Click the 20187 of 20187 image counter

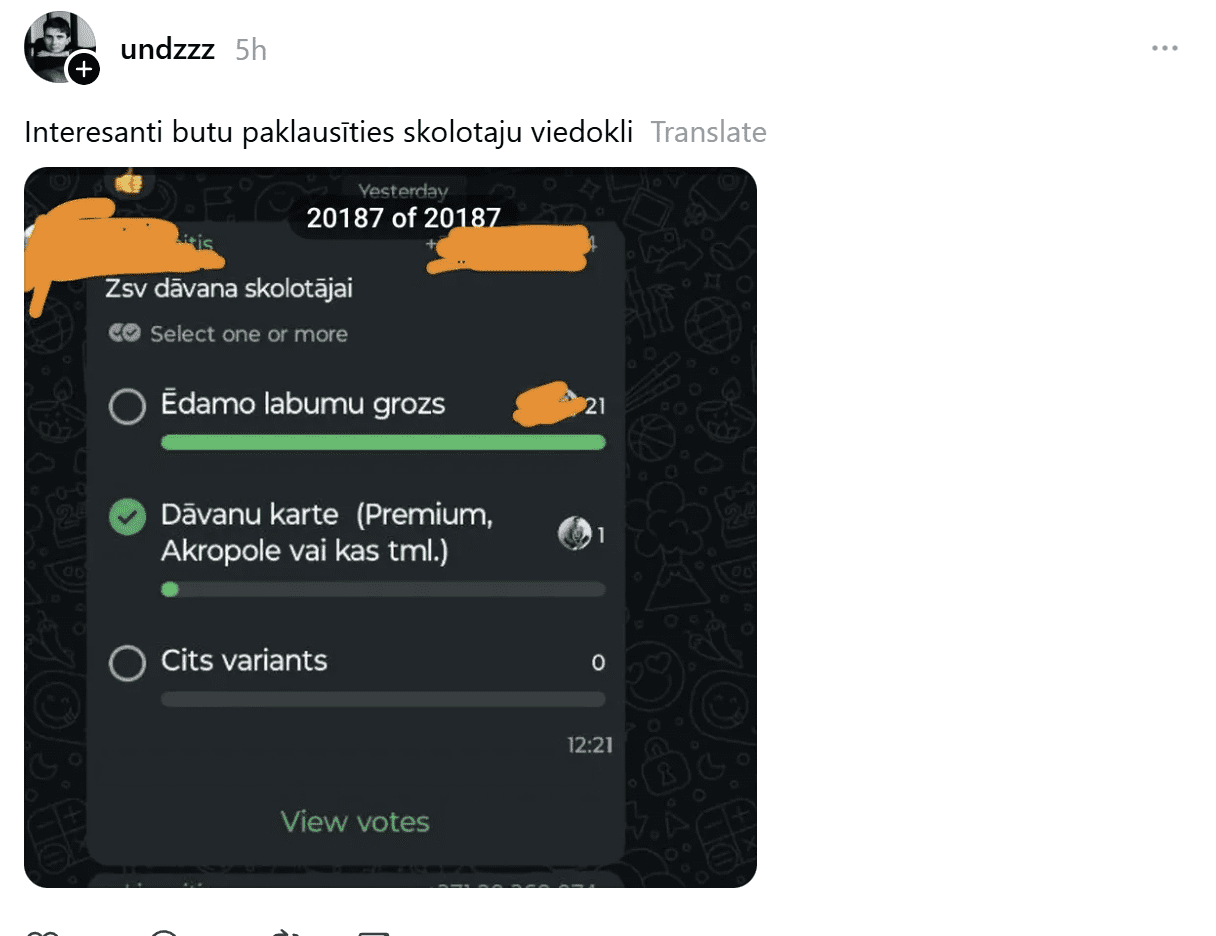(403, 217)
